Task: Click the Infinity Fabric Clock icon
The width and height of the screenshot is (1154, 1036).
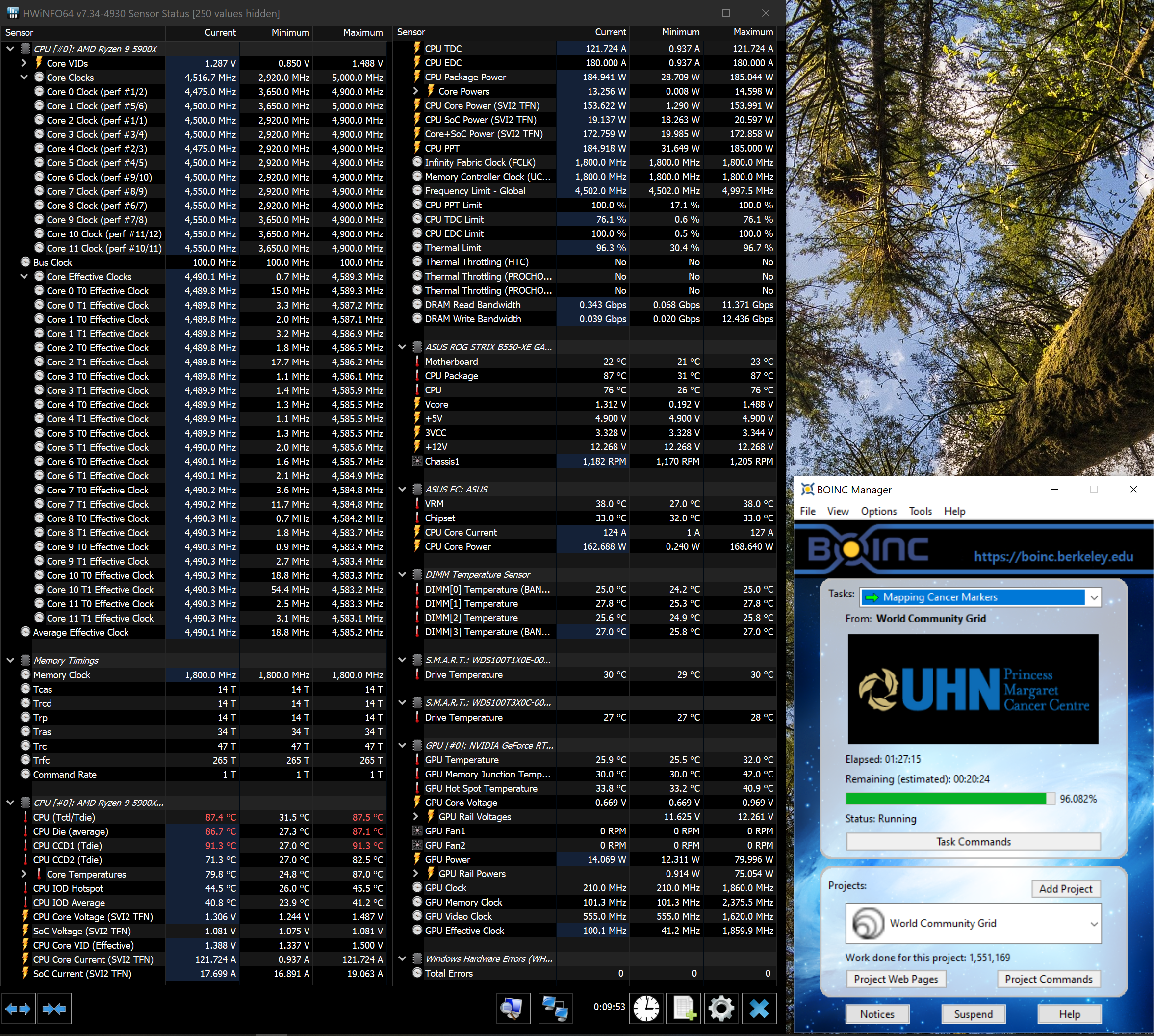Action: coord(417,162)
